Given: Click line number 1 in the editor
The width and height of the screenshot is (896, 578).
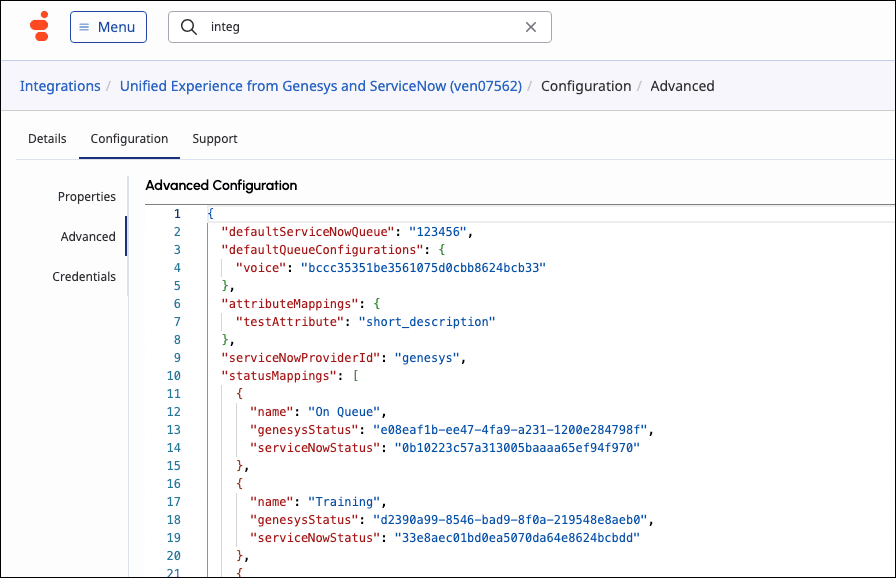Looking at the screenshot, I should (x=177, y=214).
